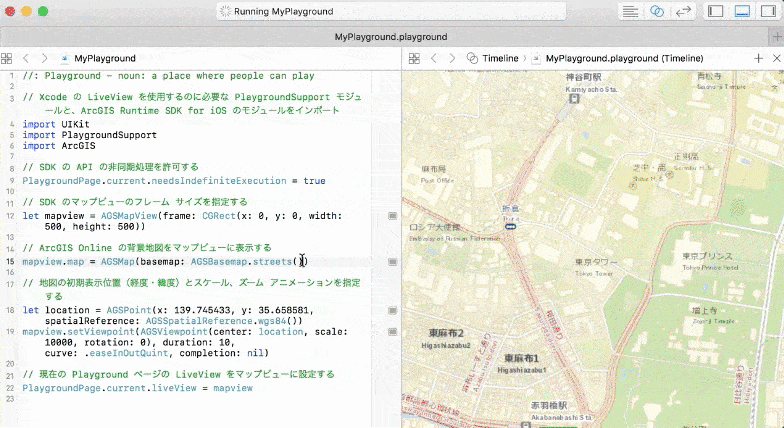
Task: Go back in the source editor
Action: tap(26, 58)
